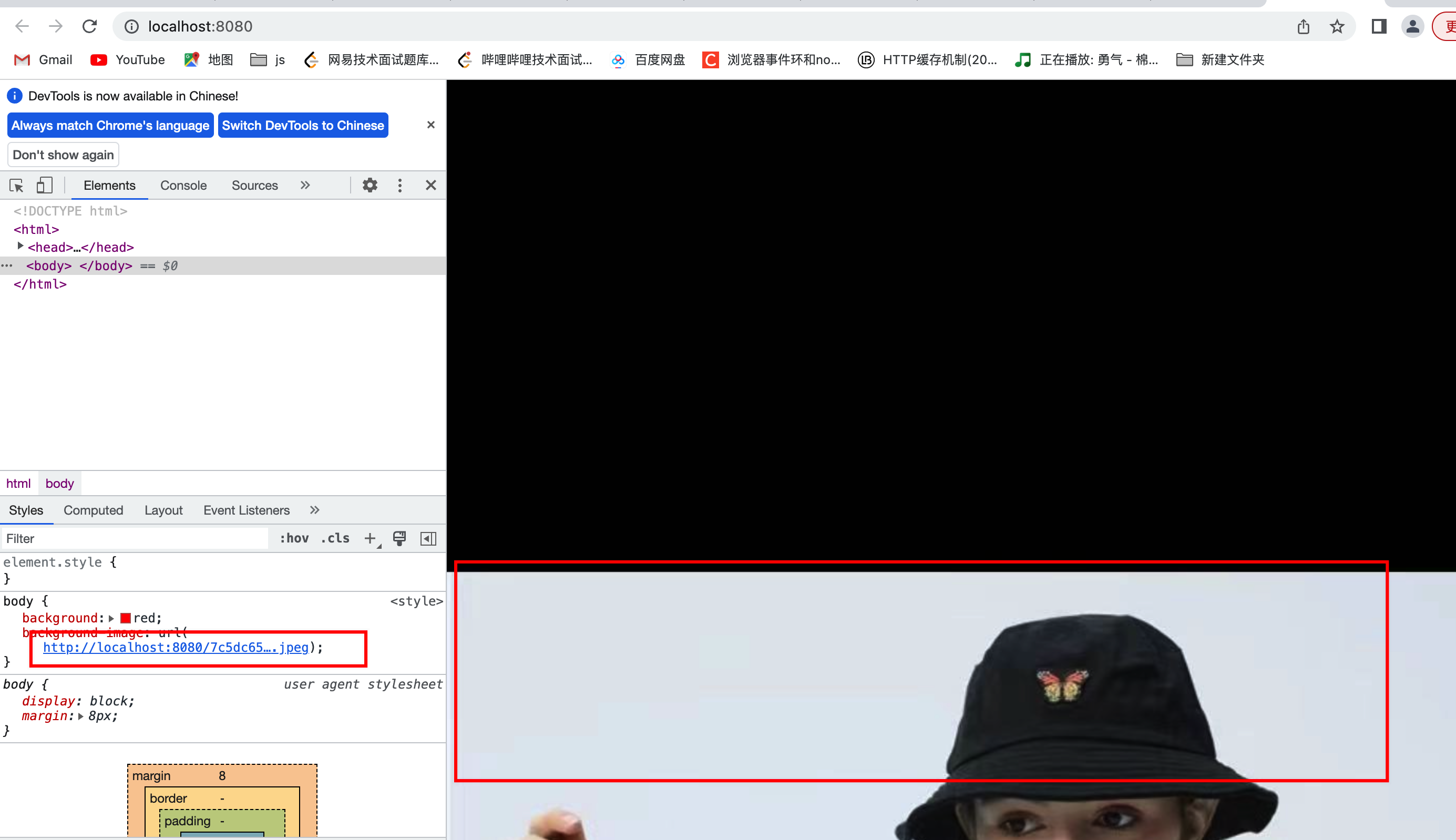Switch to the Sources tab
The height and width of the screenshot is (840, 1456).
pyautogui.click(x=254, y=185)
